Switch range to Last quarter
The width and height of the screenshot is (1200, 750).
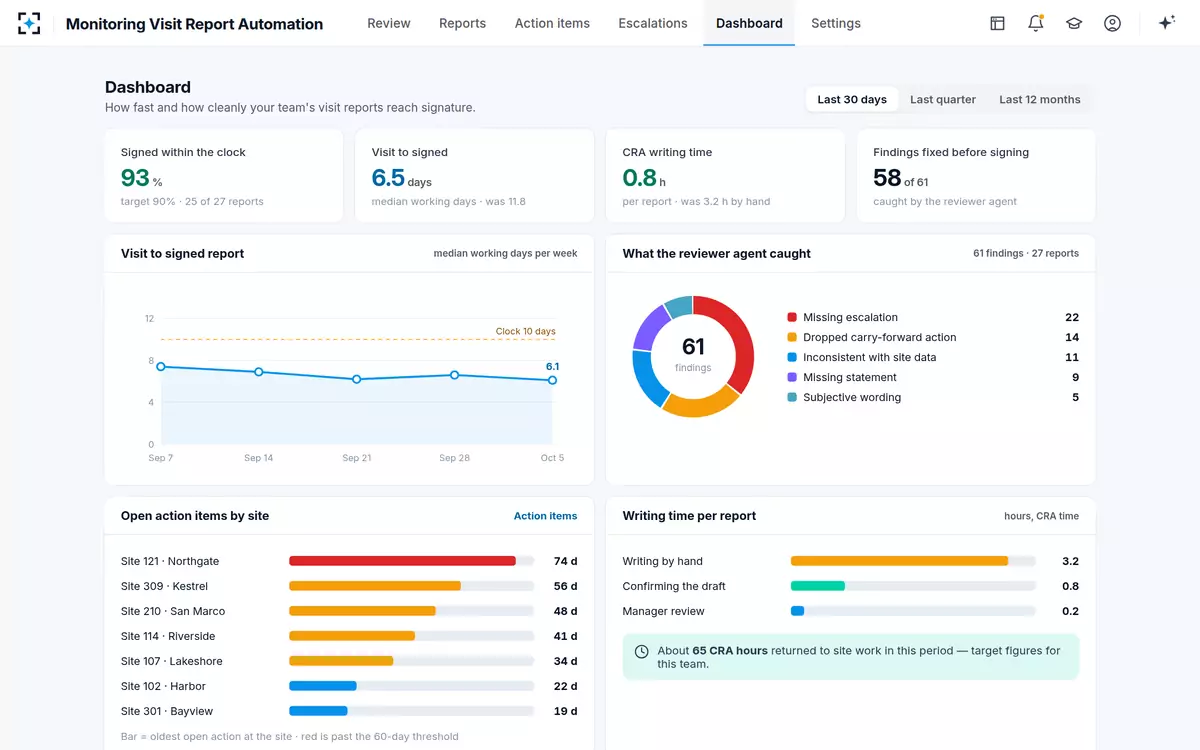point(943,99)
